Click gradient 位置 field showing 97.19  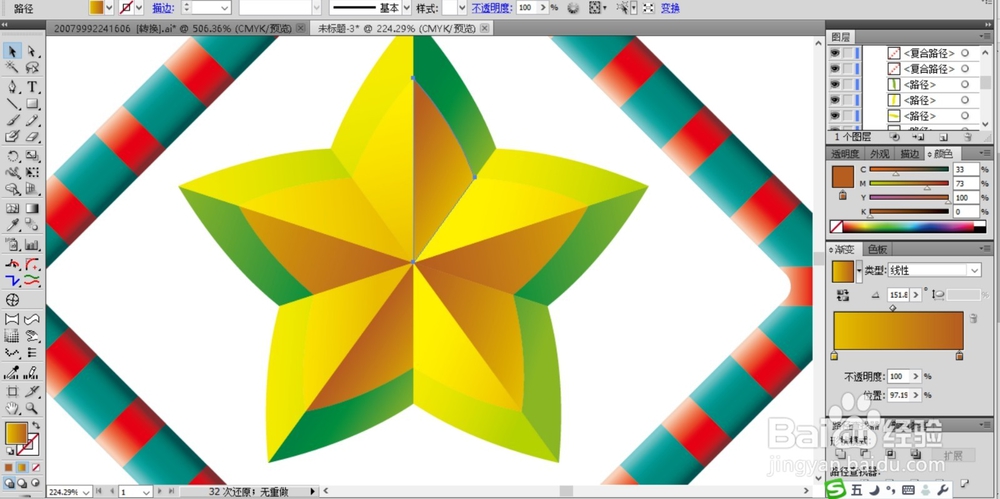[x=899, y=395]
